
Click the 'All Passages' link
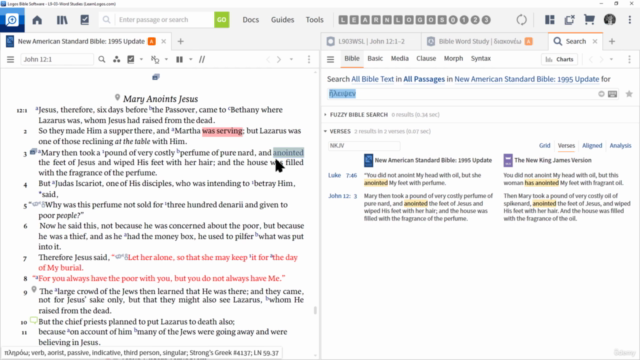(424, 79)
